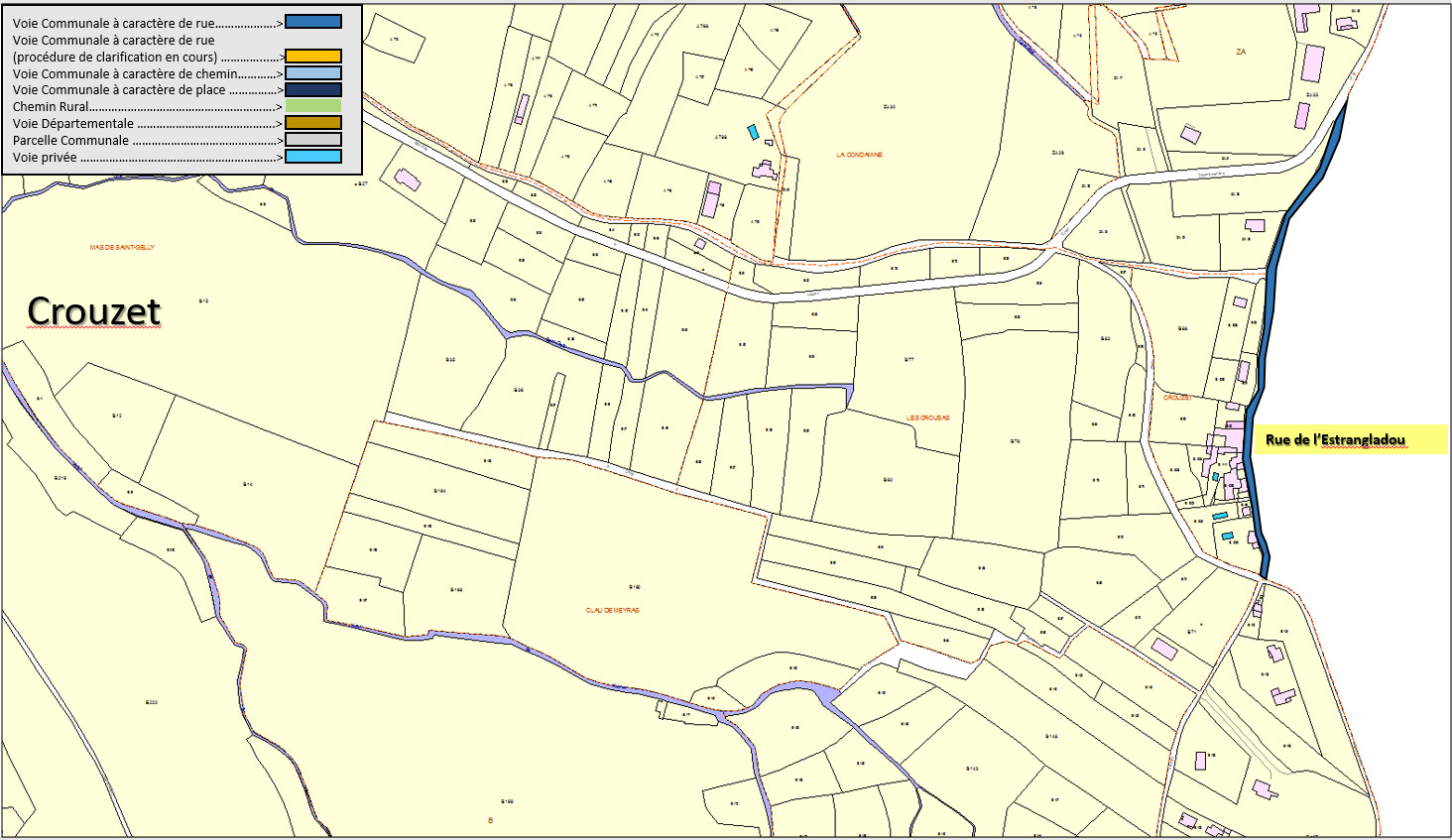Screen dimensions: 1452x840
Task: Select the cyan Voie privée legend swatch
Action: point(313,157)
